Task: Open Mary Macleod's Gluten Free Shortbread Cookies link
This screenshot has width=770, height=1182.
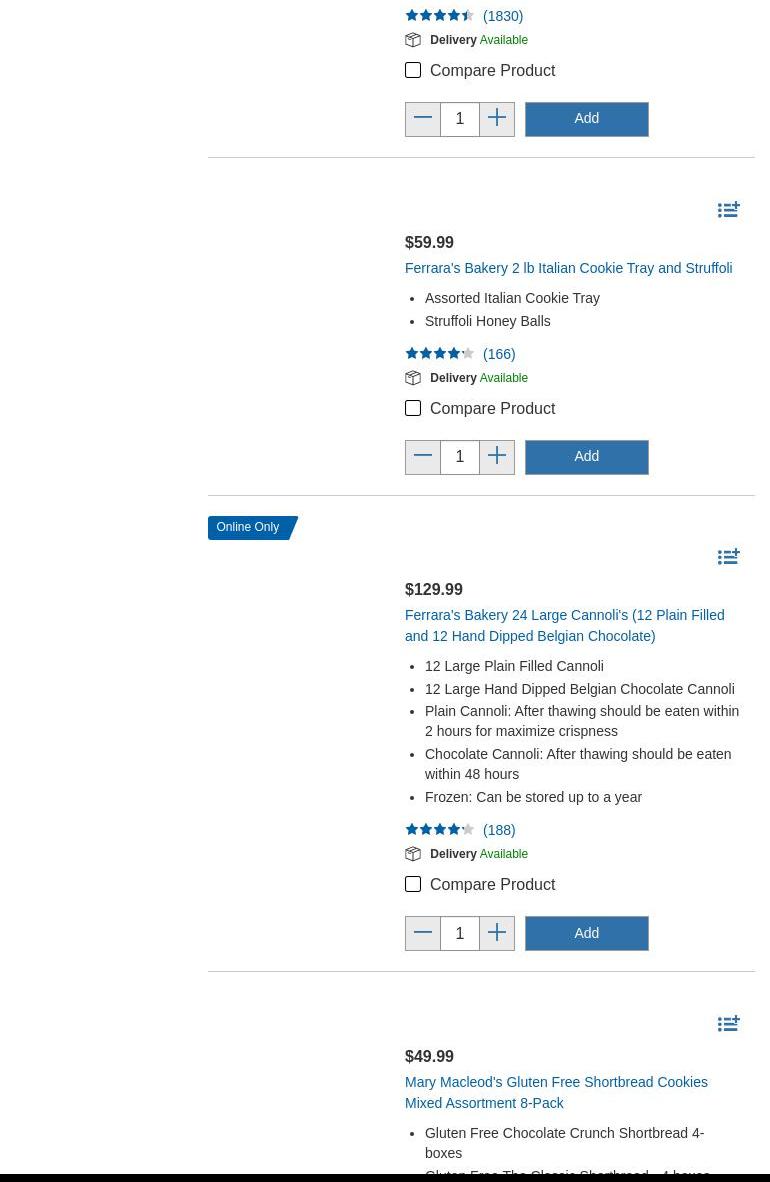Action: (556, 1092)
